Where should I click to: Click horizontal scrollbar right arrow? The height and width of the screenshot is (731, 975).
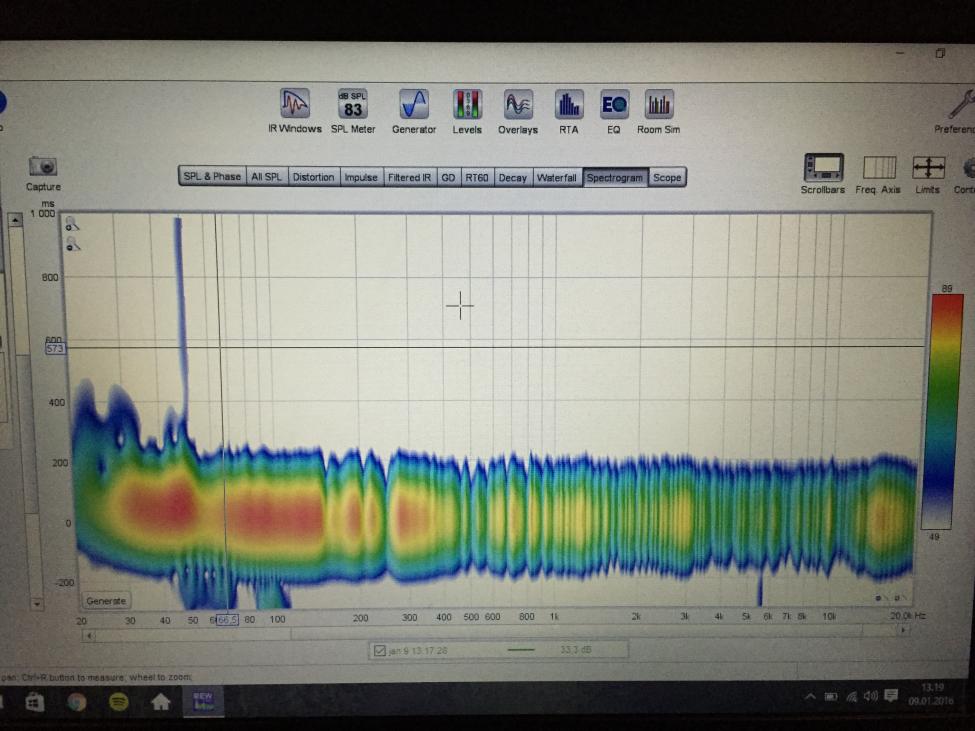pyautogui.click(x=903, y=630)
